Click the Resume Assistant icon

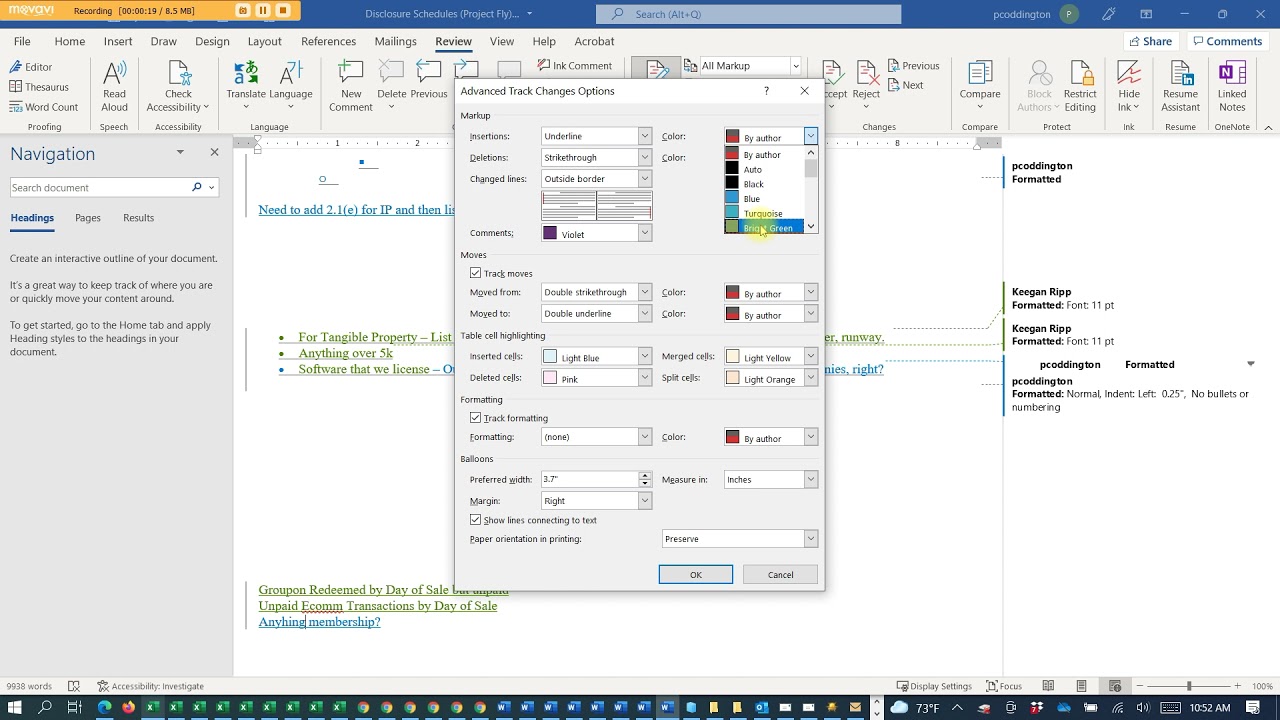pos(1180,87)
